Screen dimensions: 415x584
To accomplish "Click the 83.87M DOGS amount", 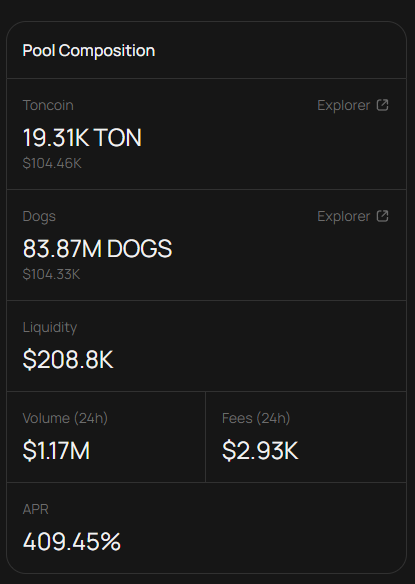I will 97,248.
